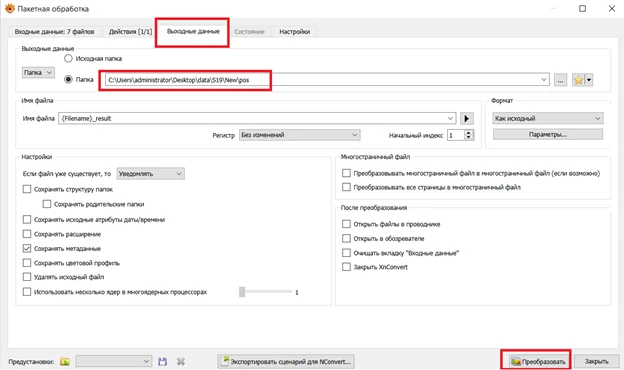
Task: Uncheck Сохранять метаданные checkbox
Action: point(27,249)
